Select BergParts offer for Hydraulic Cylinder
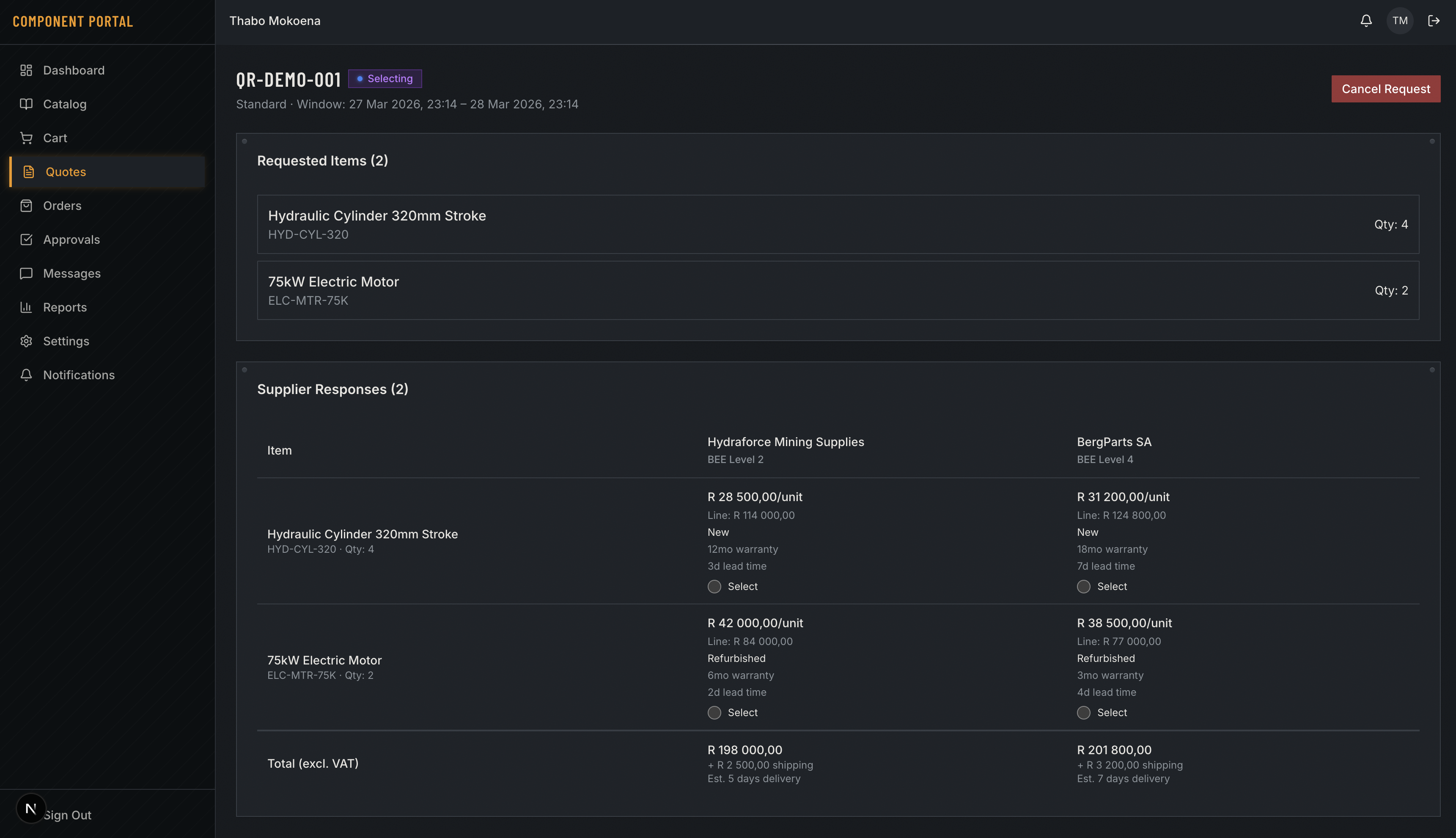The width and height of the screenshot is (1456, 838). (1083, 587)
